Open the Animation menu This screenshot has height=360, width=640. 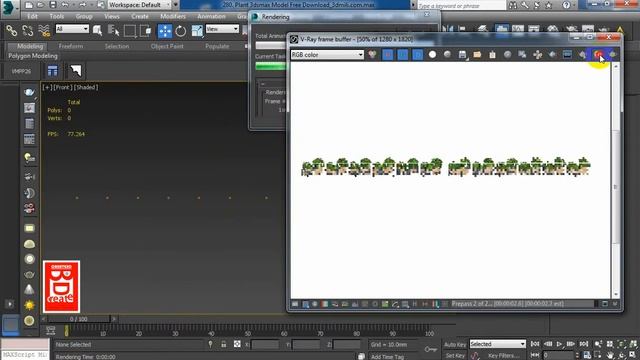coord(211,16)
